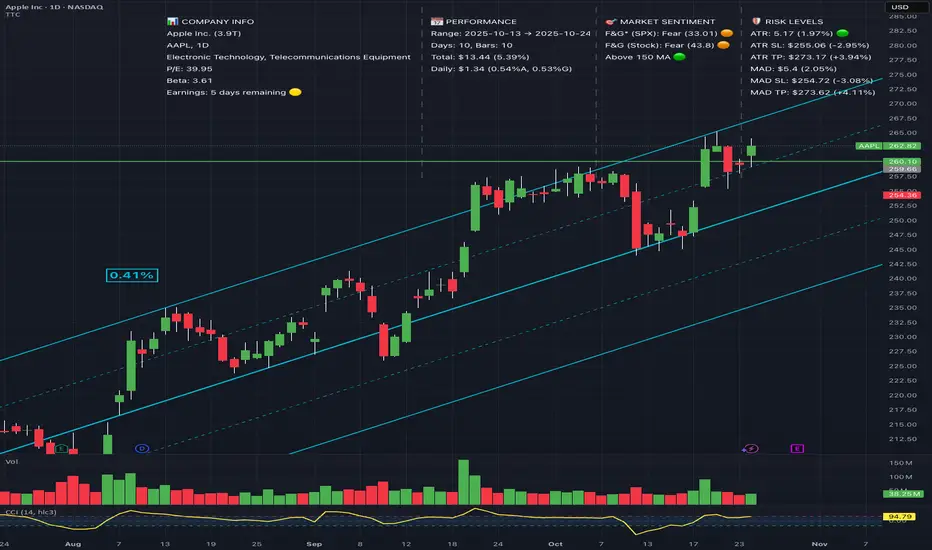Screen dimensions: 932x550
Task: Click the 220.00 price scale label
Action: click(902, 395)
